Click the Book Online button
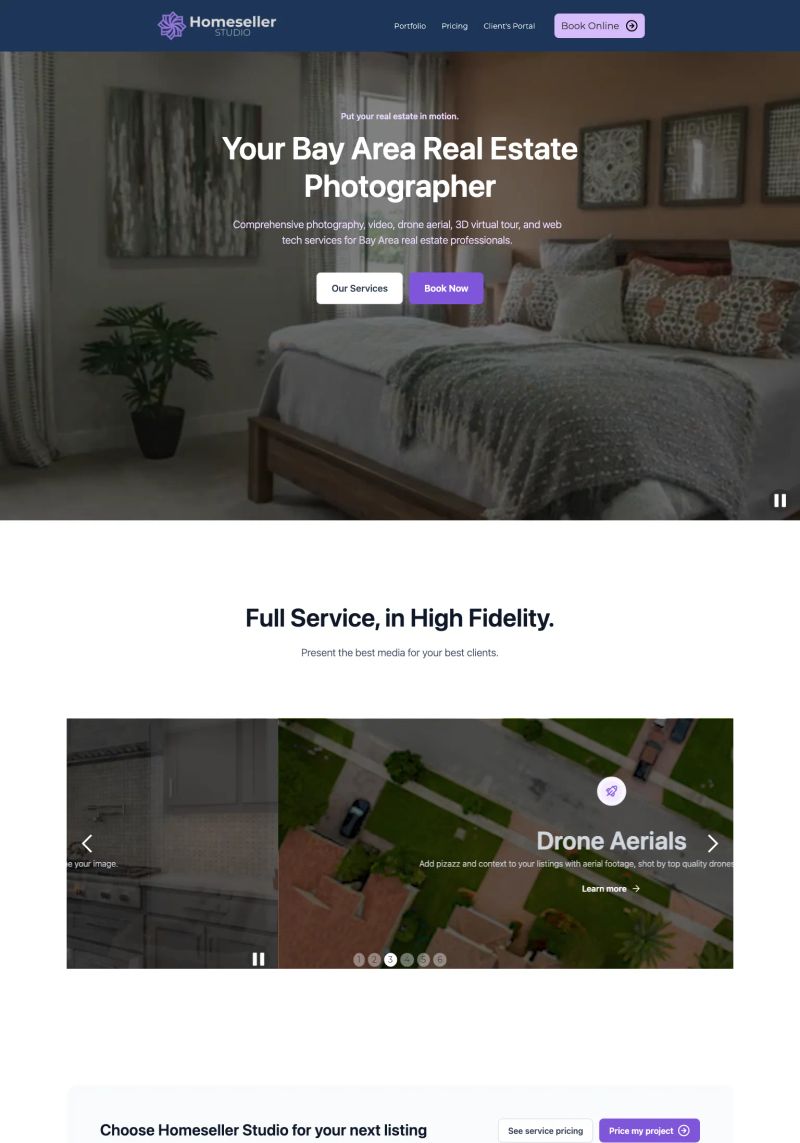The height and width of the screenshot is (1143, 800). 599,26
